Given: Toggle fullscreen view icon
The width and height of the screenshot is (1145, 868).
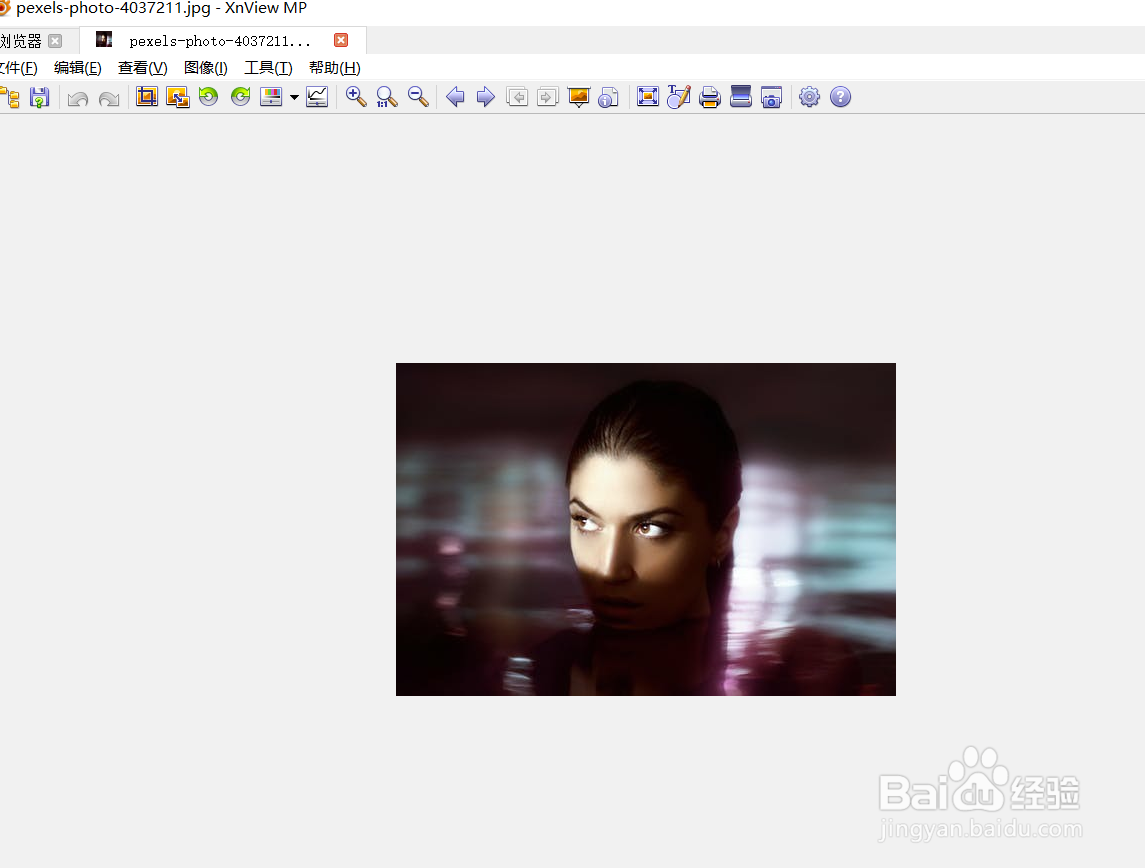Looking at the screenshot, I should tap(648, 96).
